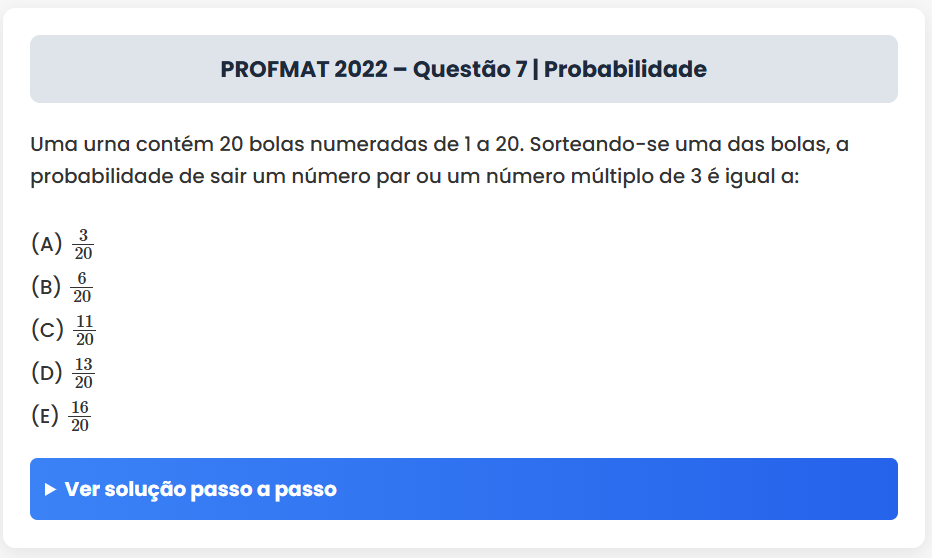
Task: Click the "Probabilidade" topic in the header
Action: [625, 69]
